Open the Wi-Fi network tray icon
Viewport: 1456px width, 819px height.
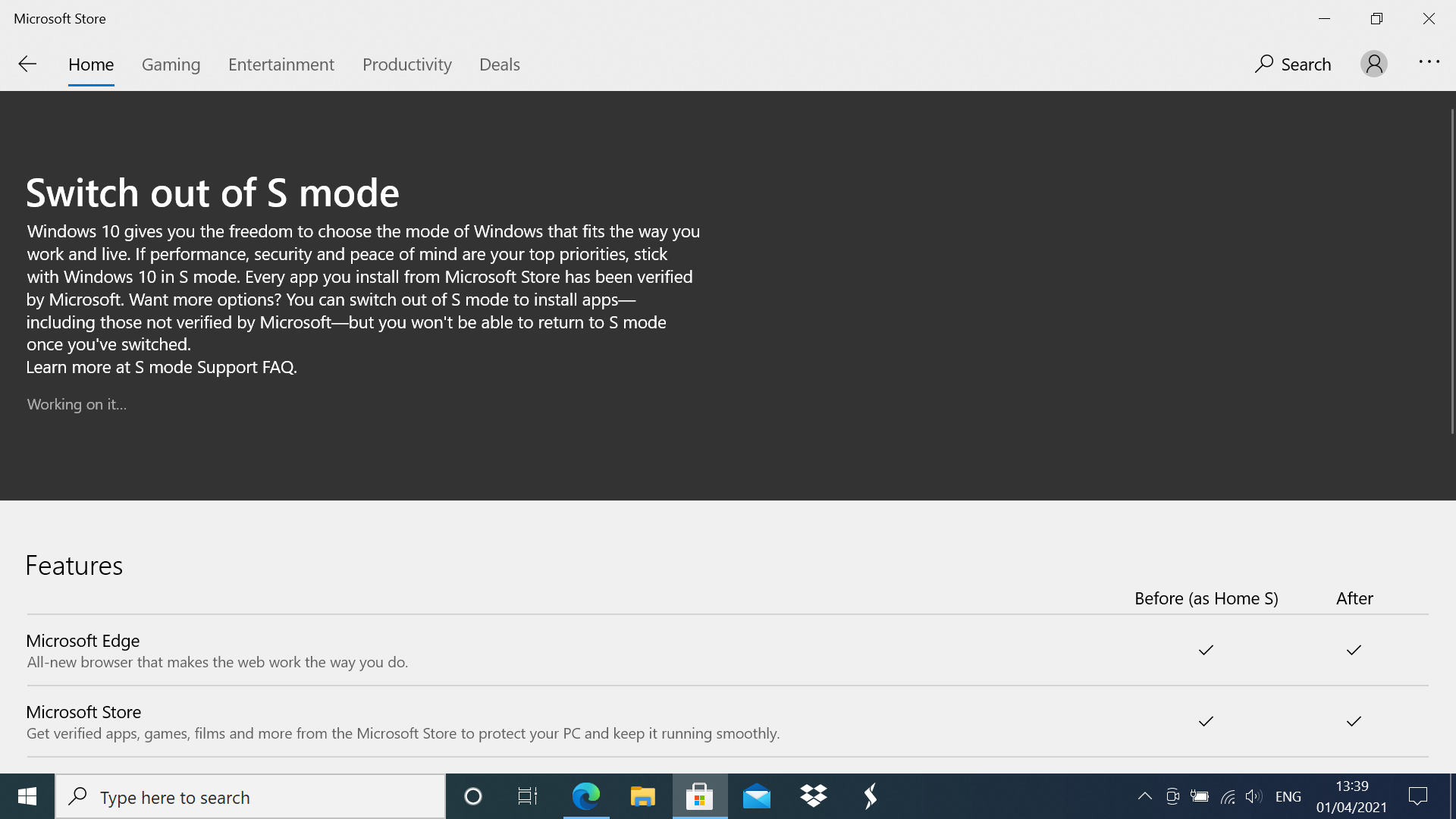[1228, 796]
